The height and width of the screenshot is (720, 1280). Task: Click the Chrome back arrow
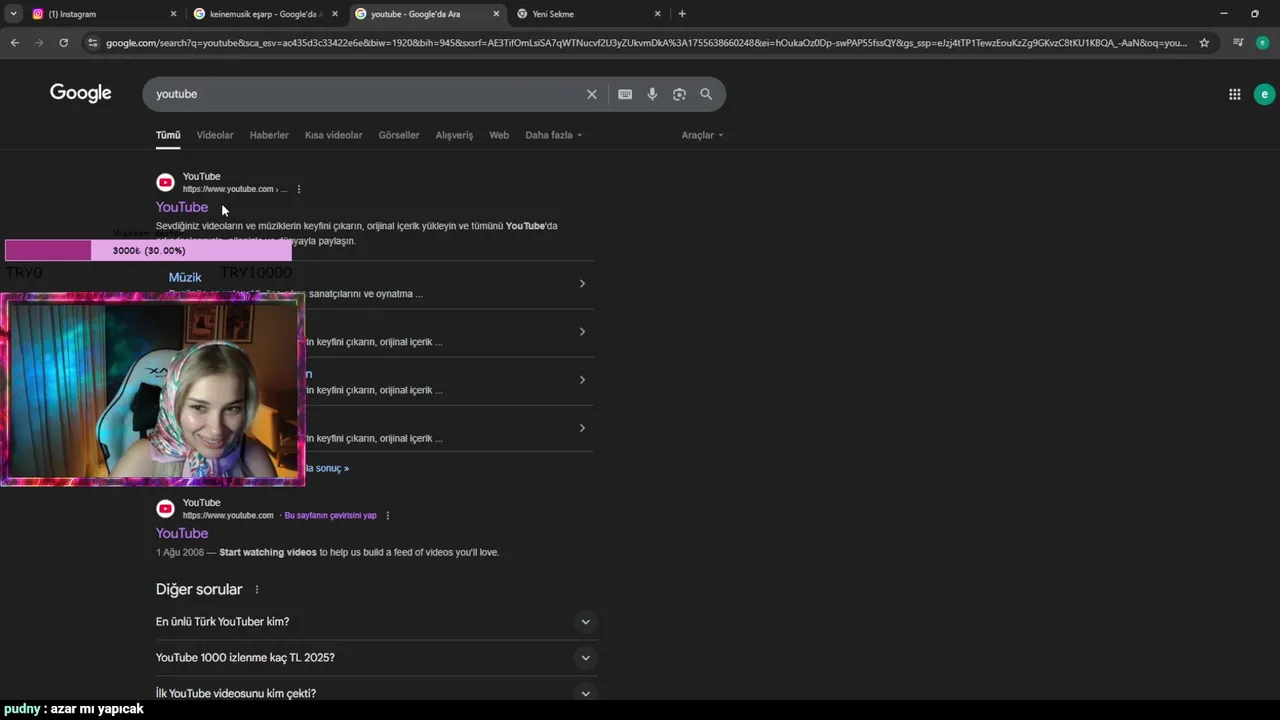14,43
